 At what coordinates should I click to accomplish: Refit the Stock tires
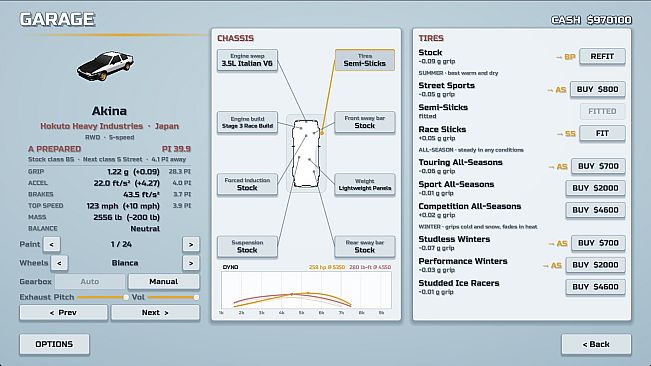(x=602, y=56)
